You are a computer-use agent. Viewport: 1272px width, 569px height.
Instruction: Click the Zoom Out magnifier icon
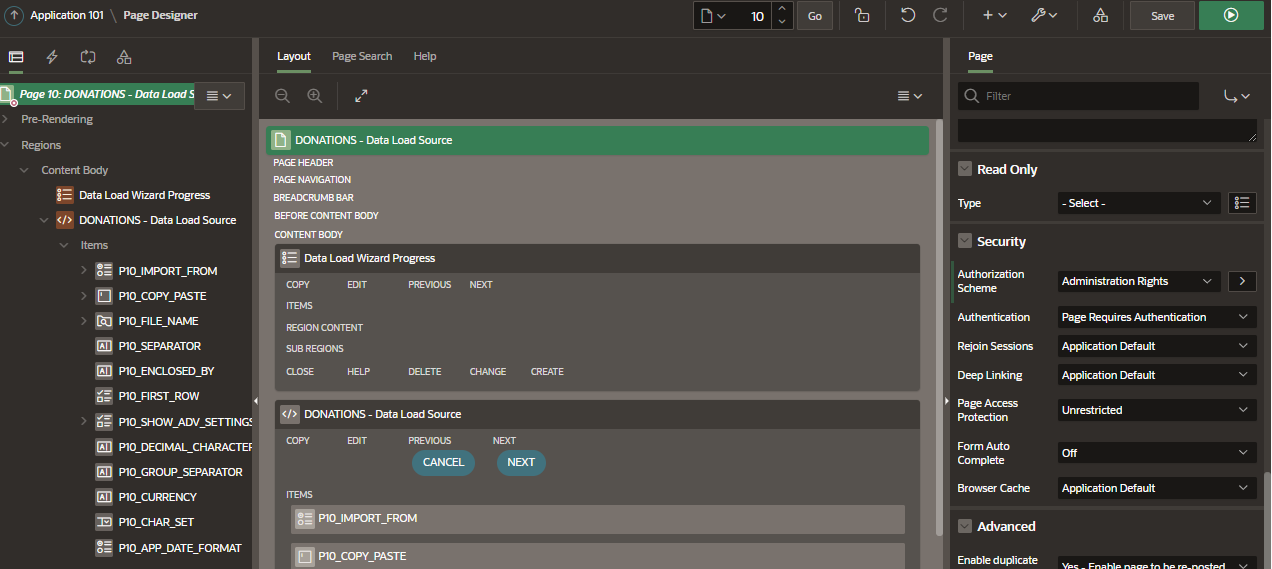click(283, 96)
